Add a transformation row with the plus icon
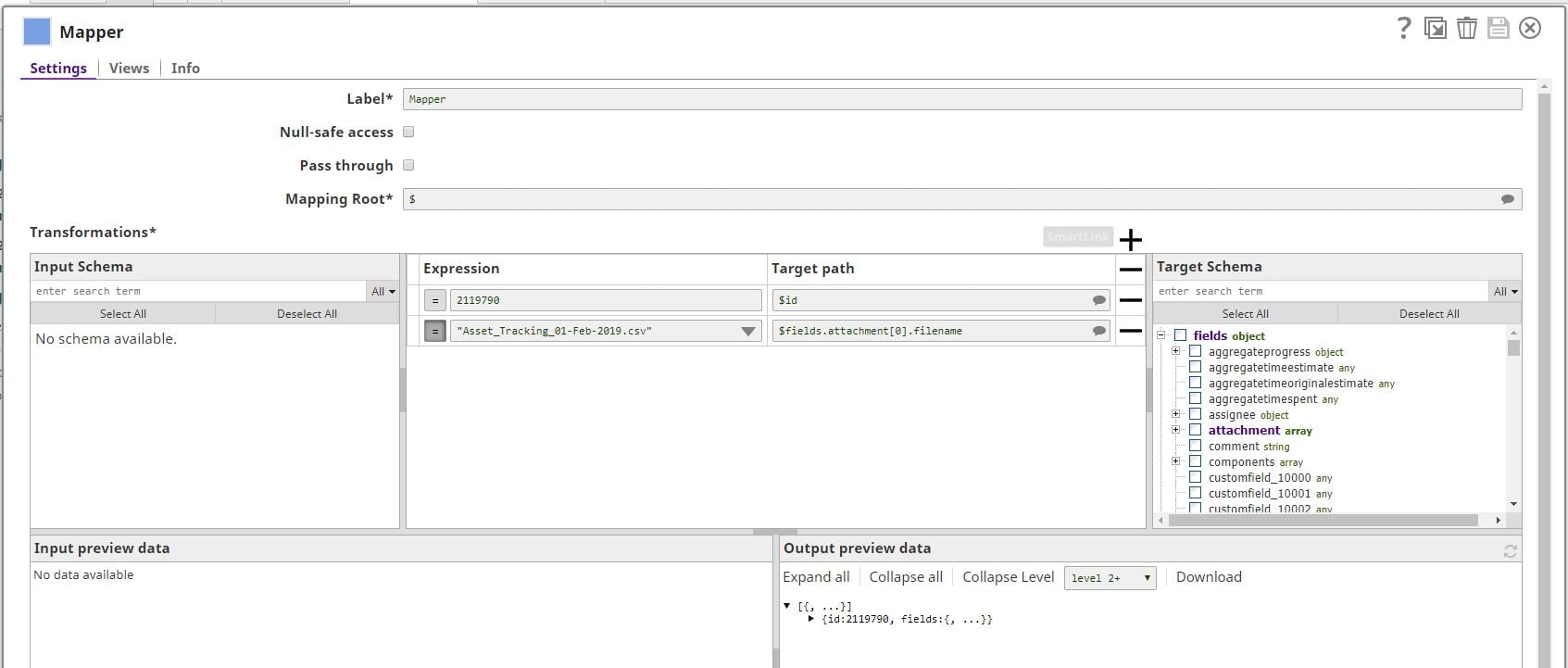Viewport: 1568px width, 668px height. tap(1131, 240)
